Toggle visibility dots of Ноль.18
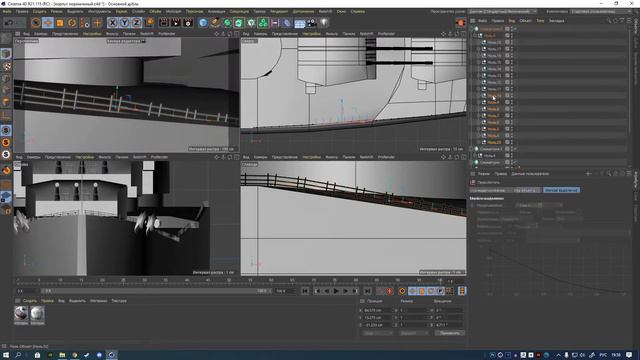The height and width of the screenshot is (360, 640). point(512,42)
